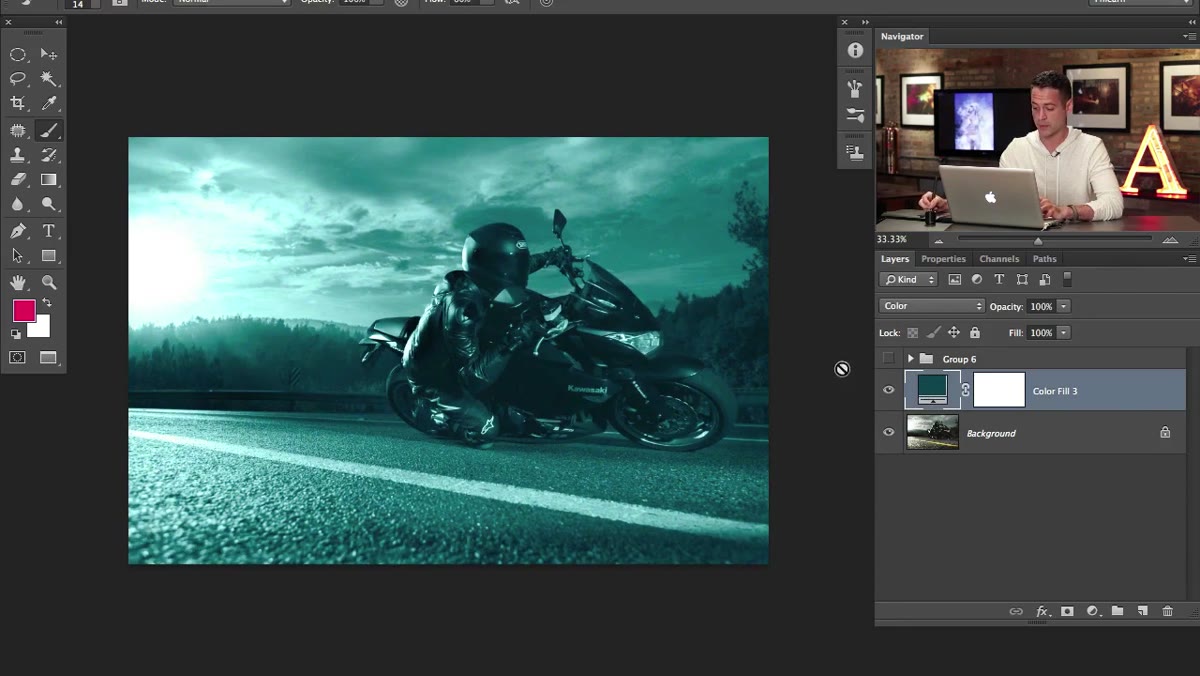The height and width of the screenshot is (676, 1200).
Task: Filter layers by pixel layers
Action: point(954,280)
